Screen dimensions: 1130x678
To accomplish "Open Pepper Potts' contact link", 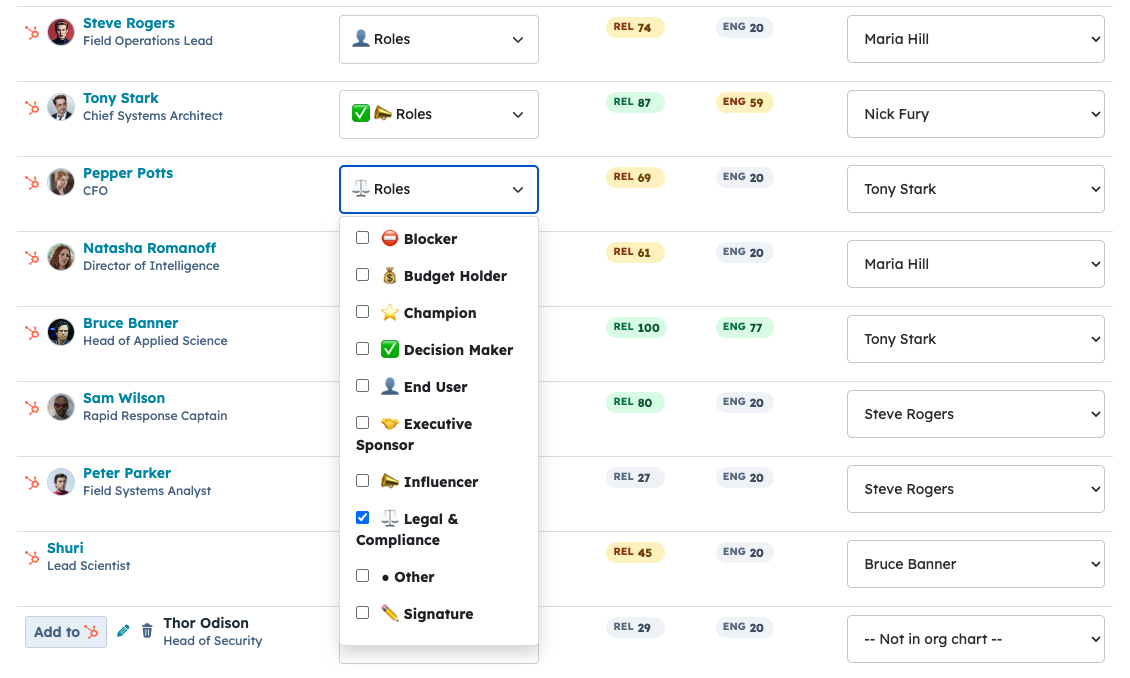I will pos(128,173).
